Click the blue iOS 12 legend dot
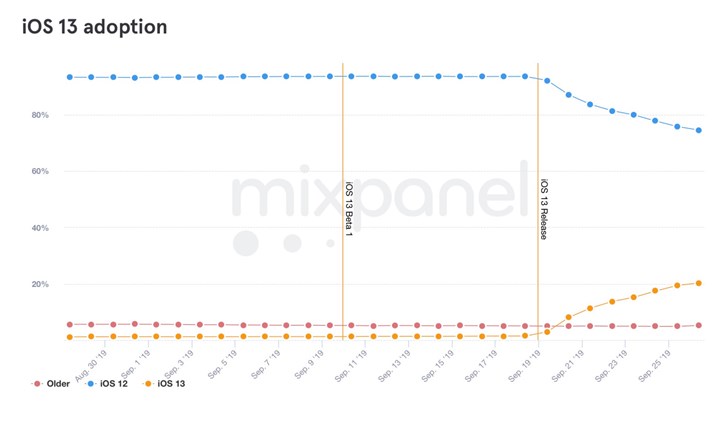The width and height of the screenshot is (728, 427). pos(92,384)
